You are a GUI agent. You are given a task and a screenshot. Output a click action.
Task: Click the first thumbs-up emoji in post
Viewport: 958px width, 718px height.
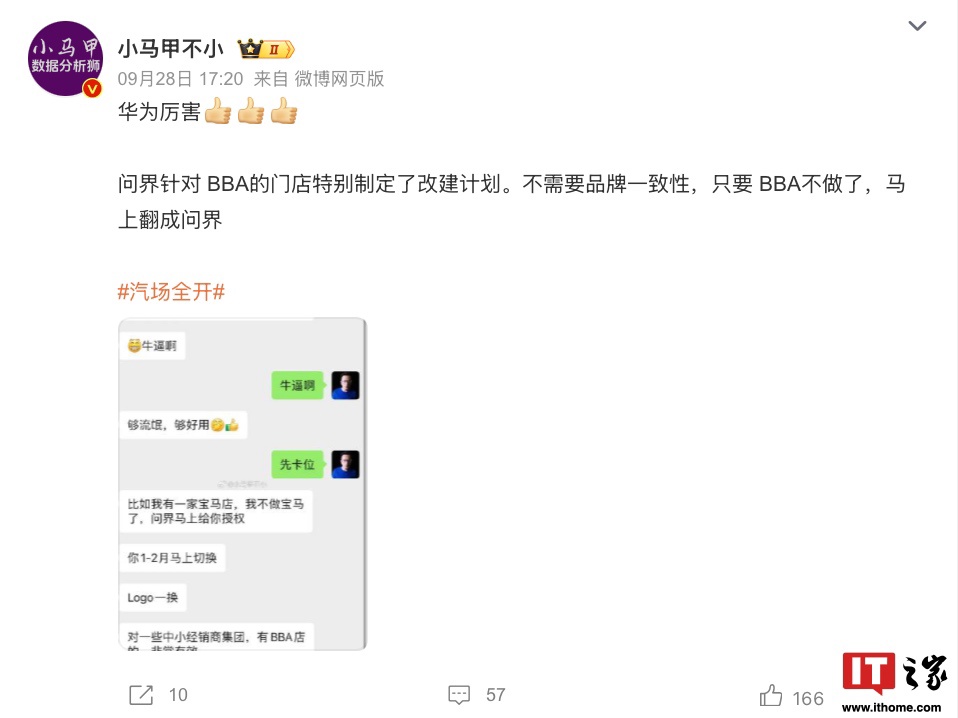point(218,112)
